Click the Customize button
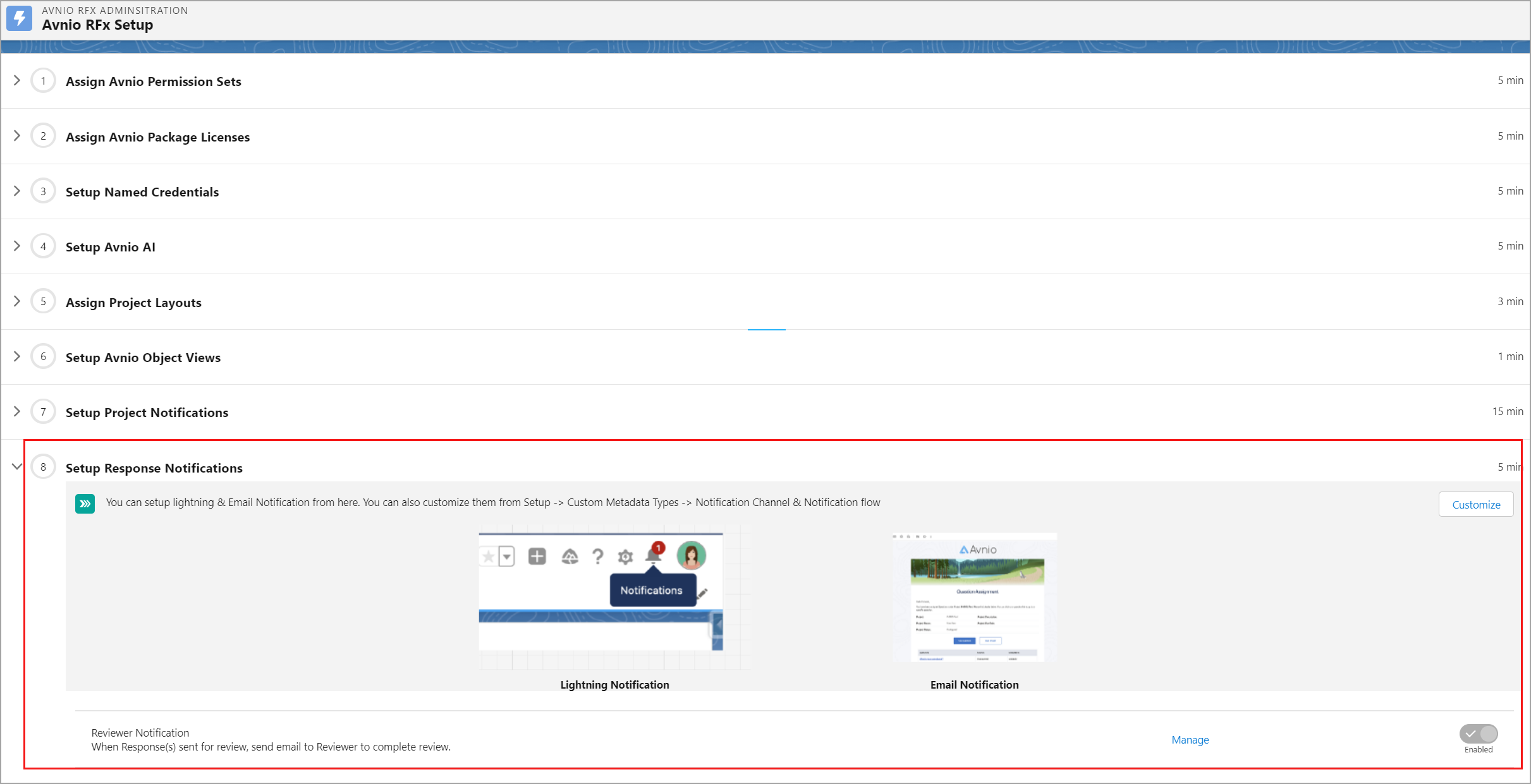The image size is (1531, 784). (1476, 504)
